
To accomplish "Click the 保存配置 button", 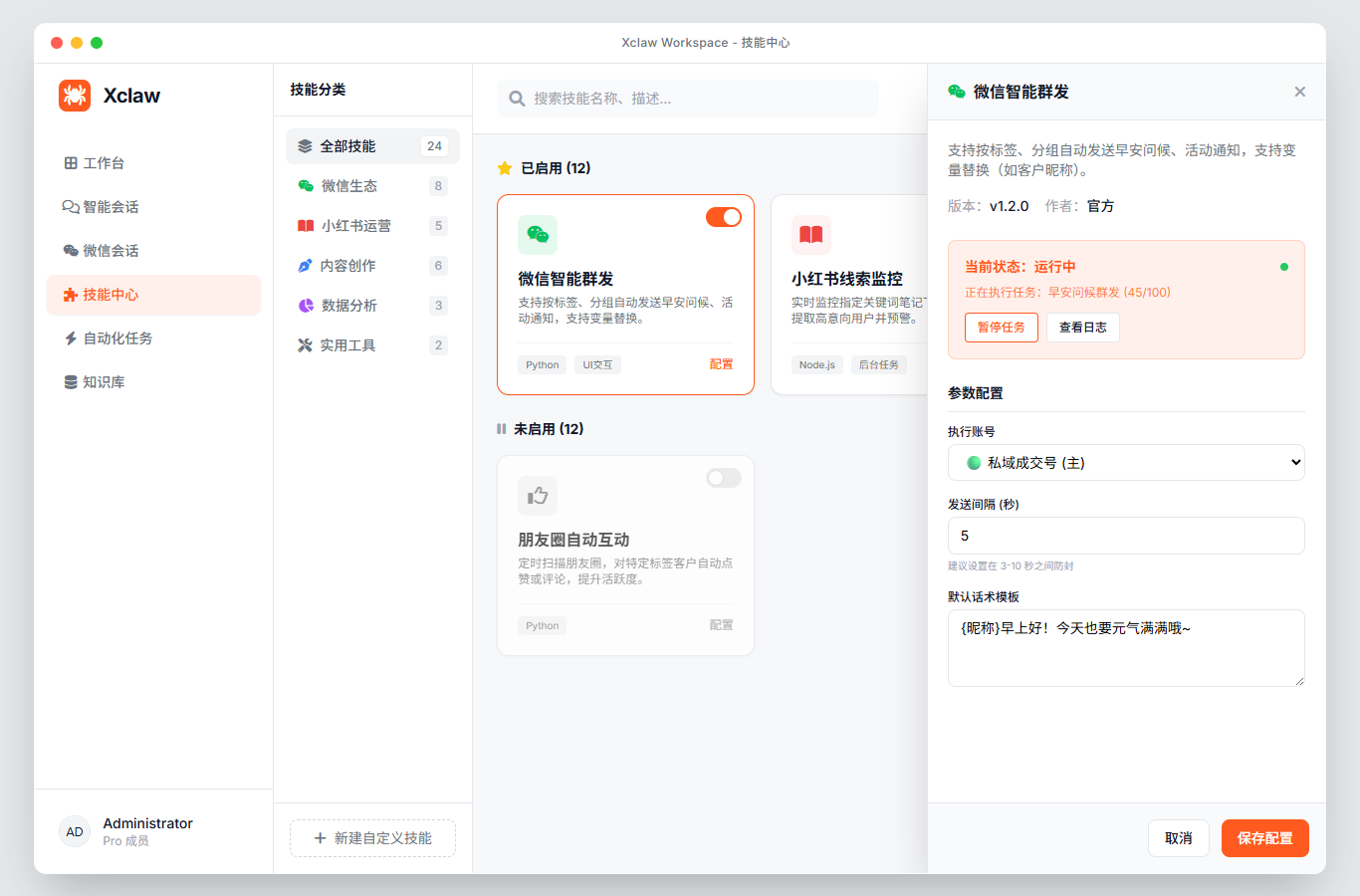I will 1264,837.
